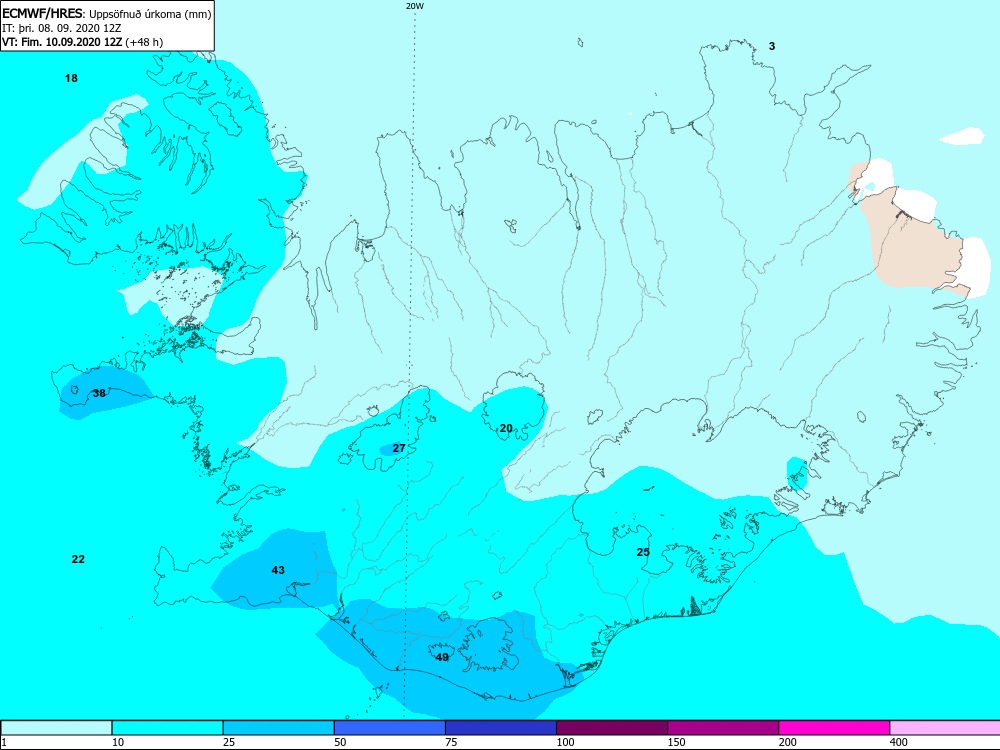Click the legend label 100

click(565, 742)
